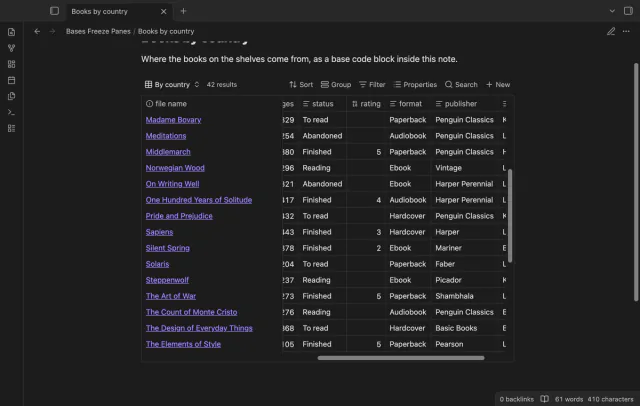Open the Madame Bovary note link

pyautogui.click(x=173, y=120)
